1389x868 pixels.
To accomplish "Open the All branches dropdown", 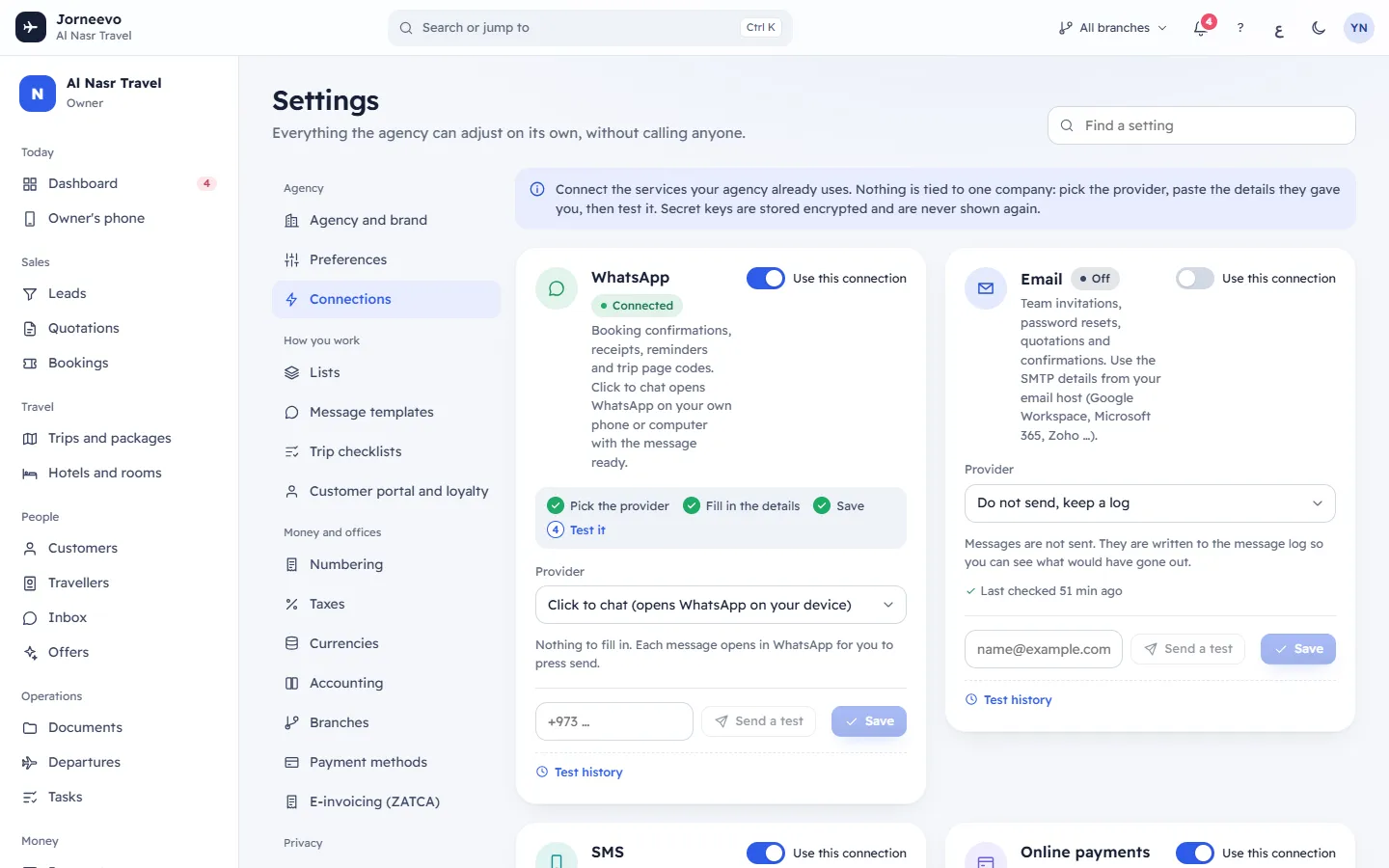I will pyautogui.click(x=1112, y=28).
